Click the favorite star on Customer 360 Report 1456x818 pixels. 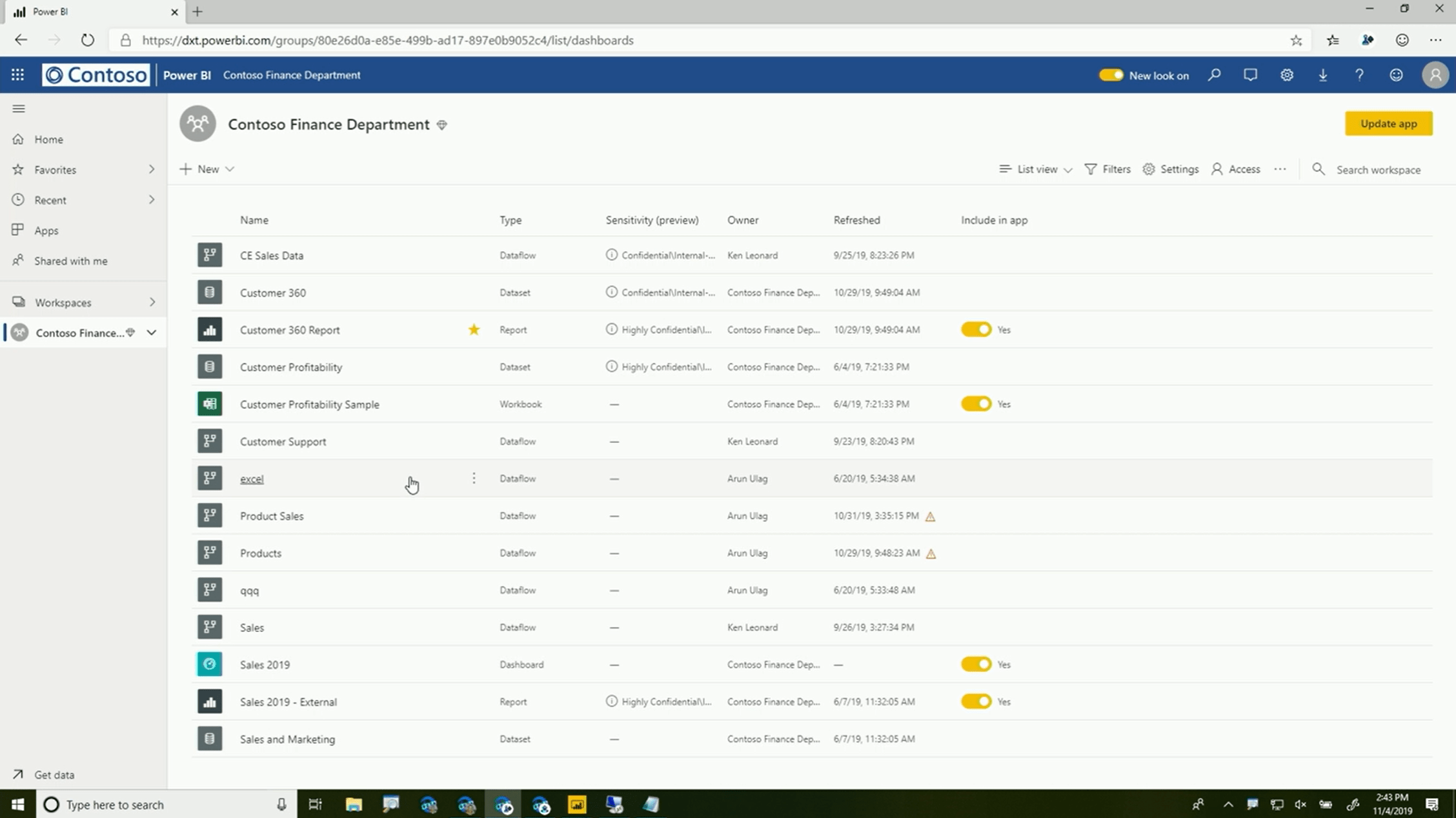[474, 329]
